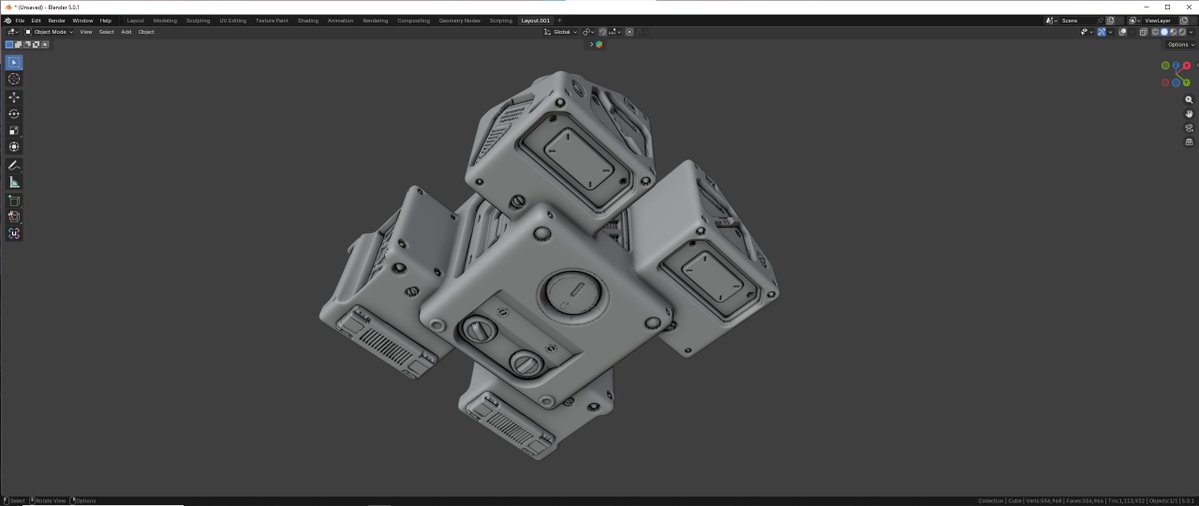Open the Render menu
The height and width of the screenshot is (506, 1199).
tap(57, 21)
